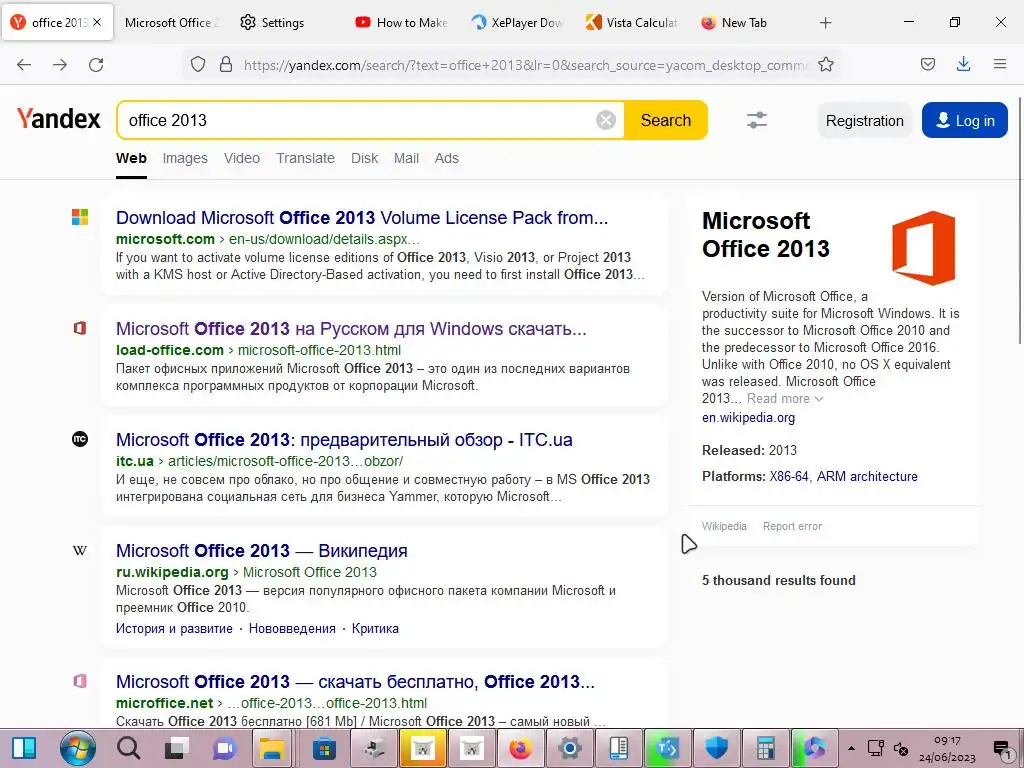1024x768 pixels.
Task: Go back to the previous page
Action: 24,64
